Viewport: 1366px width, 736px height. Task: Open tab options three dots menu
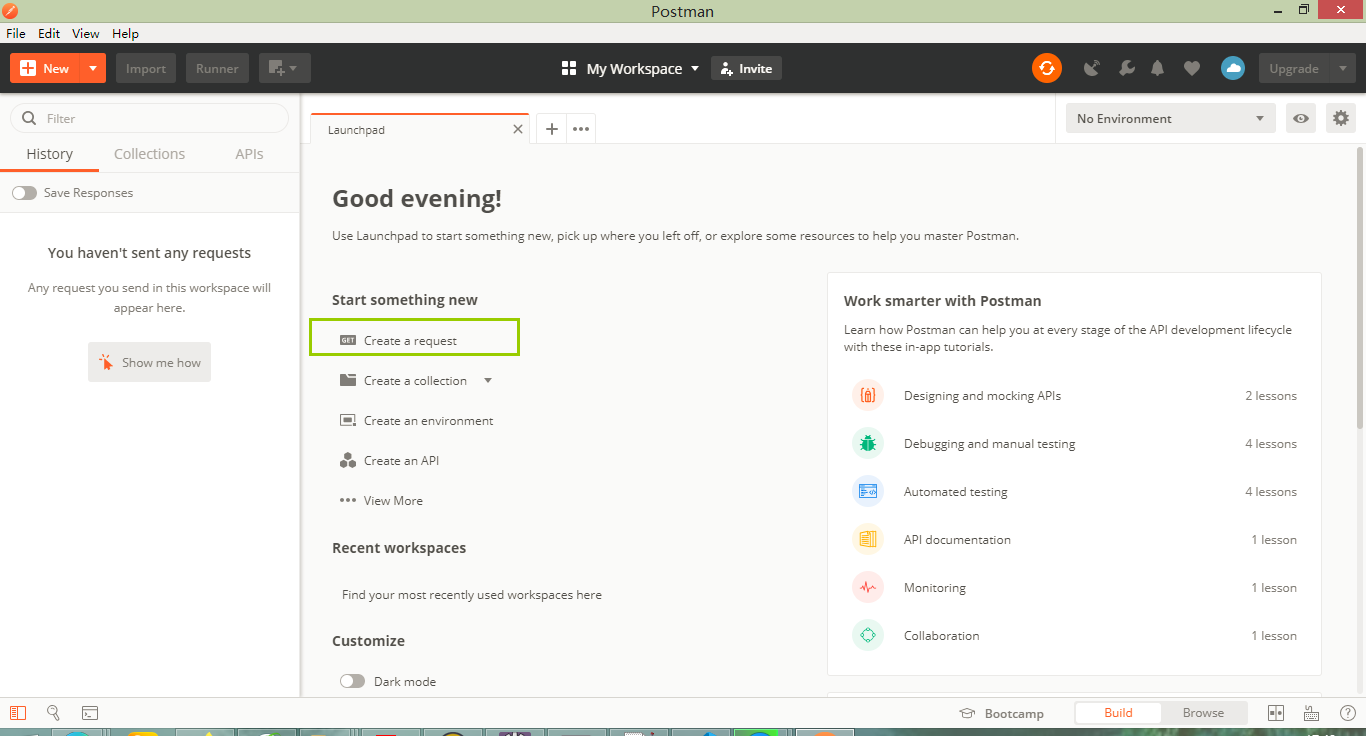(581, 129)
